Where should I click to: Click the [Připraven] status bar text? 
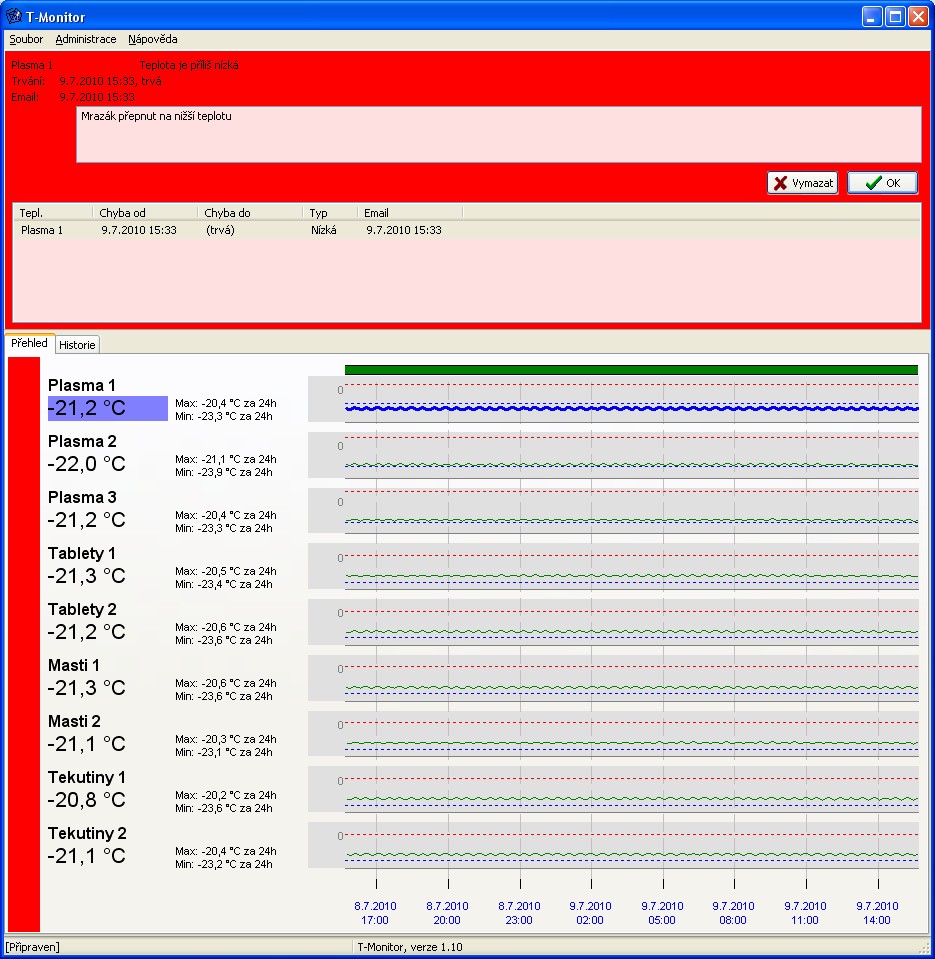[32, 947]
